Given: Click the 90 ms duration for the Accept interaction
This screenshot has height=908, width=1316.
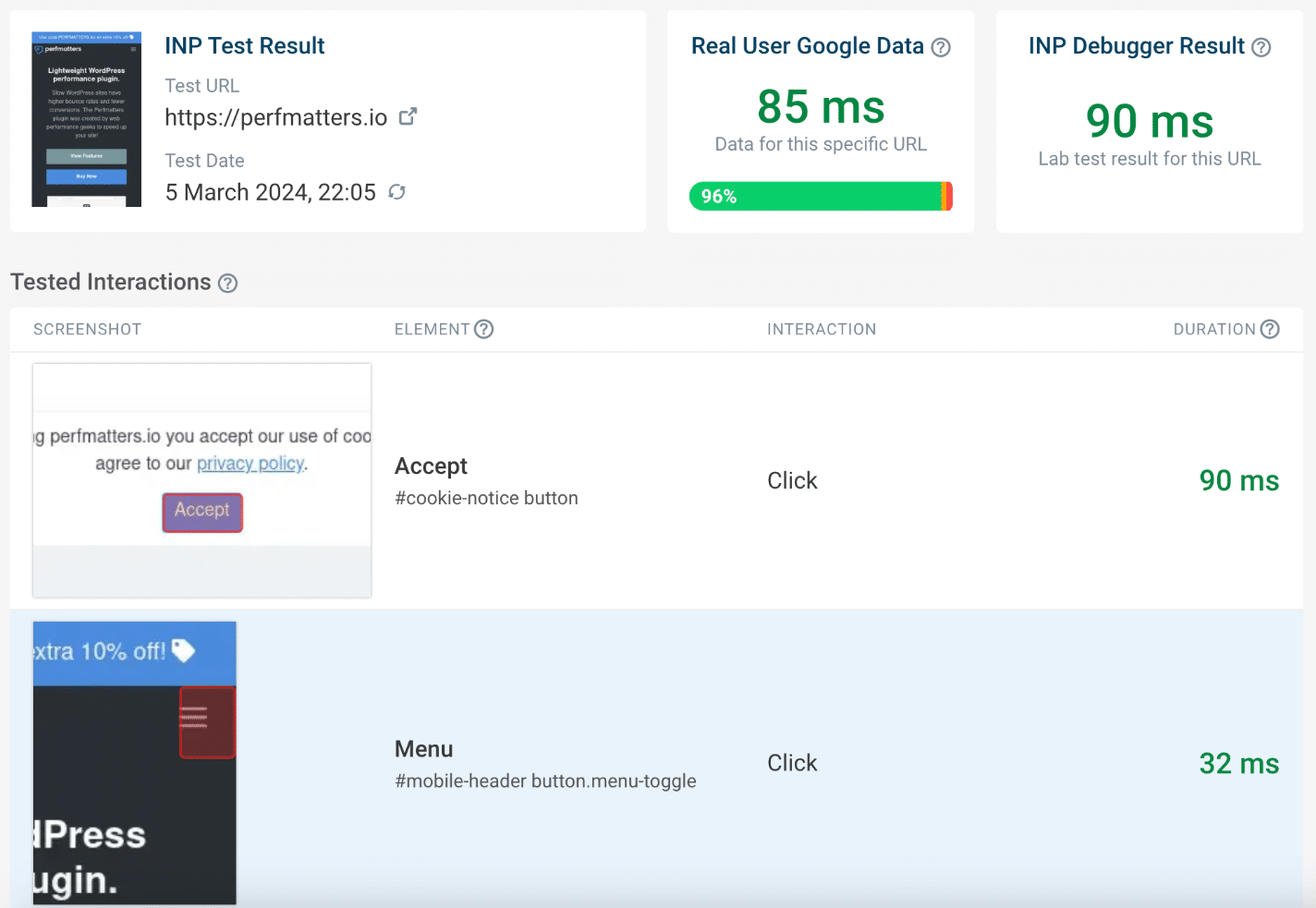Looking at the screenshot, I should tap(1239, 480).
